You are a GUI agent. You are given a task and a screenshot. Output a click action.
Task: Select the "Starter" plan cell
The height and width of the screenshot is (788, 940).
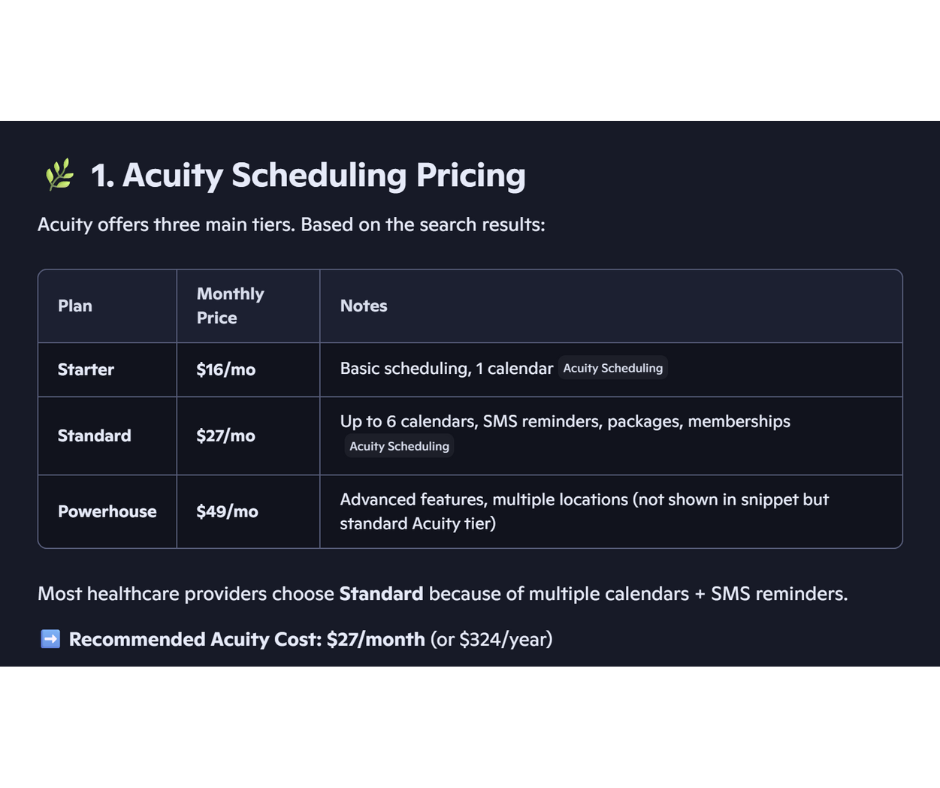[86, 370]
